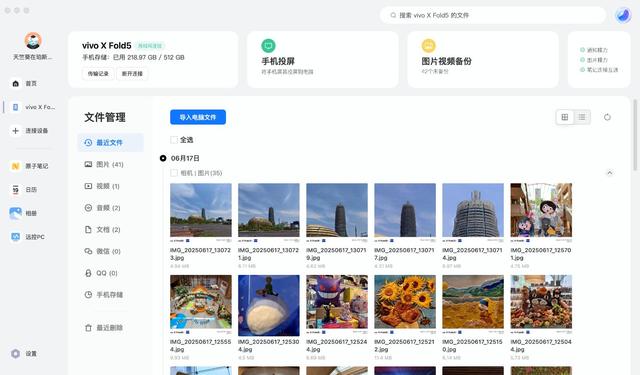The image size is (640, 375).
Task: Click the blue profile icon at top right
Action: point(623,15)
